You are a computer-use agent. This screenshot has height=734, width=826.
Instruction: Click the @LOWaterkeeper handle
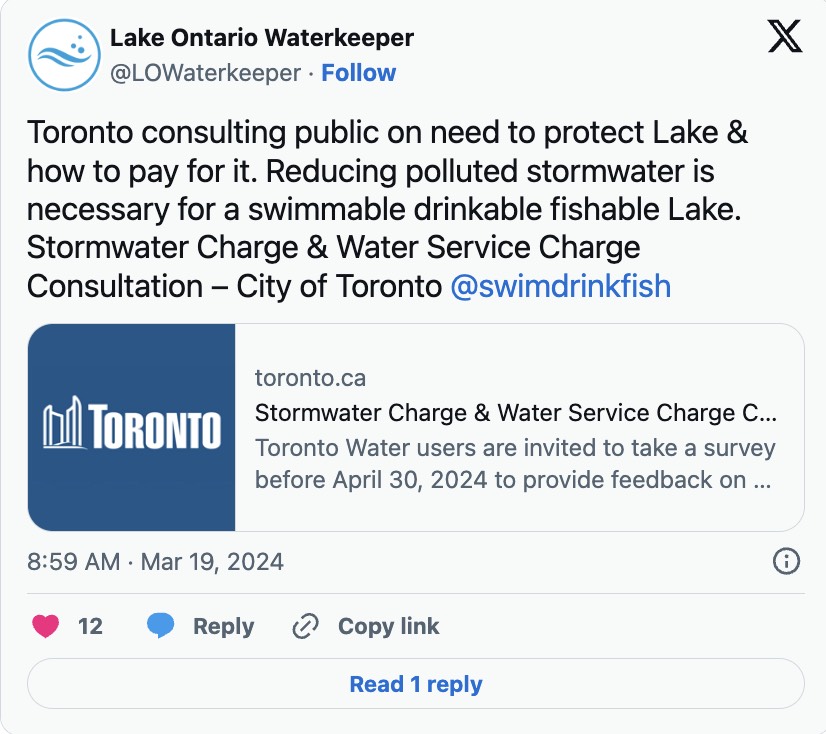(205, 73)
